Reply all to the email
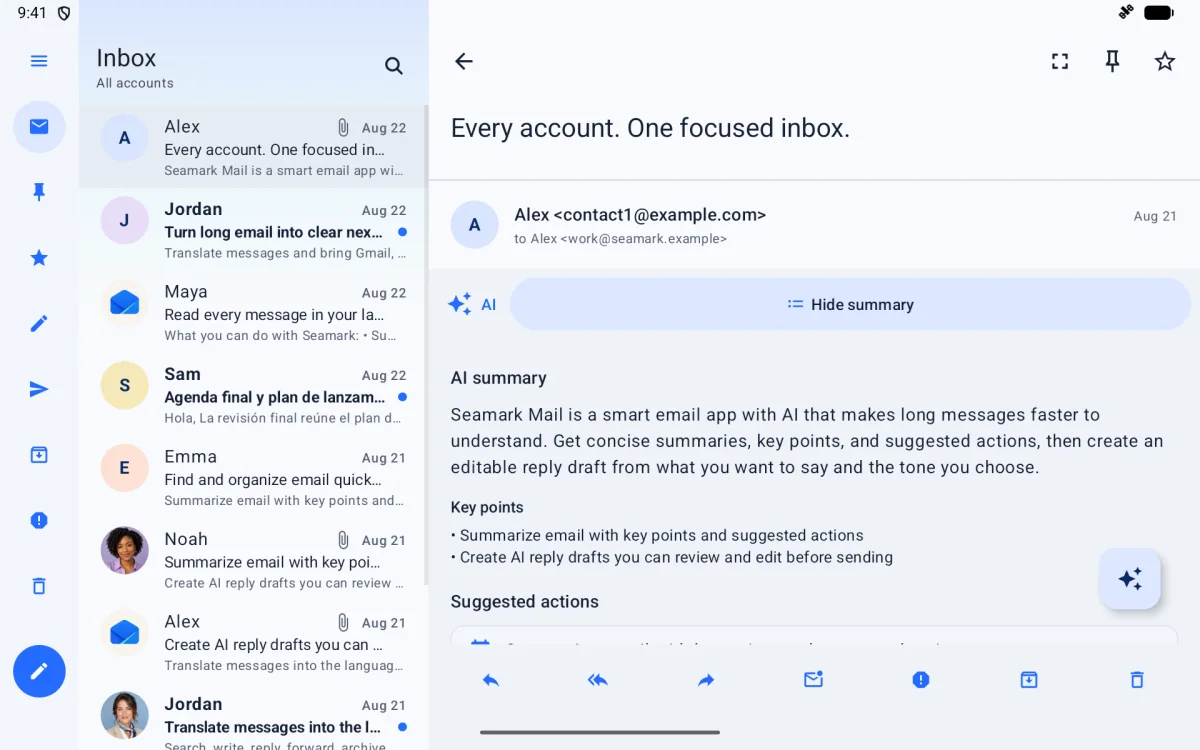 click(598, 680)
